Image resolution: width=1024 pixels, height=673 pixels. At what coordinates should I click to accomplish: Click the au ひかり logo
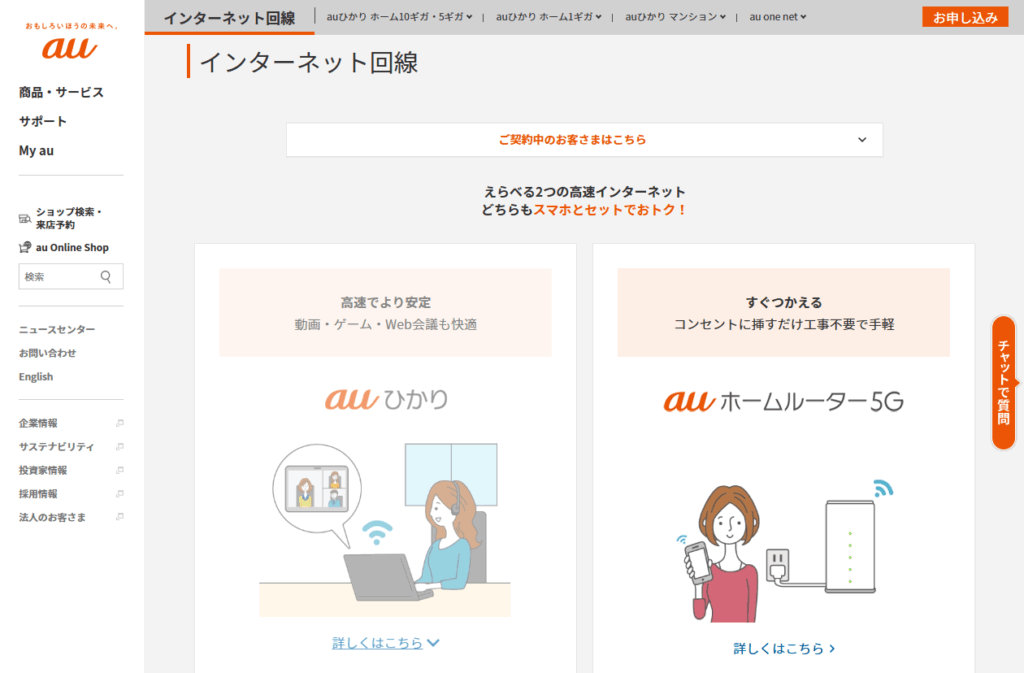click(x=386, y=399)
